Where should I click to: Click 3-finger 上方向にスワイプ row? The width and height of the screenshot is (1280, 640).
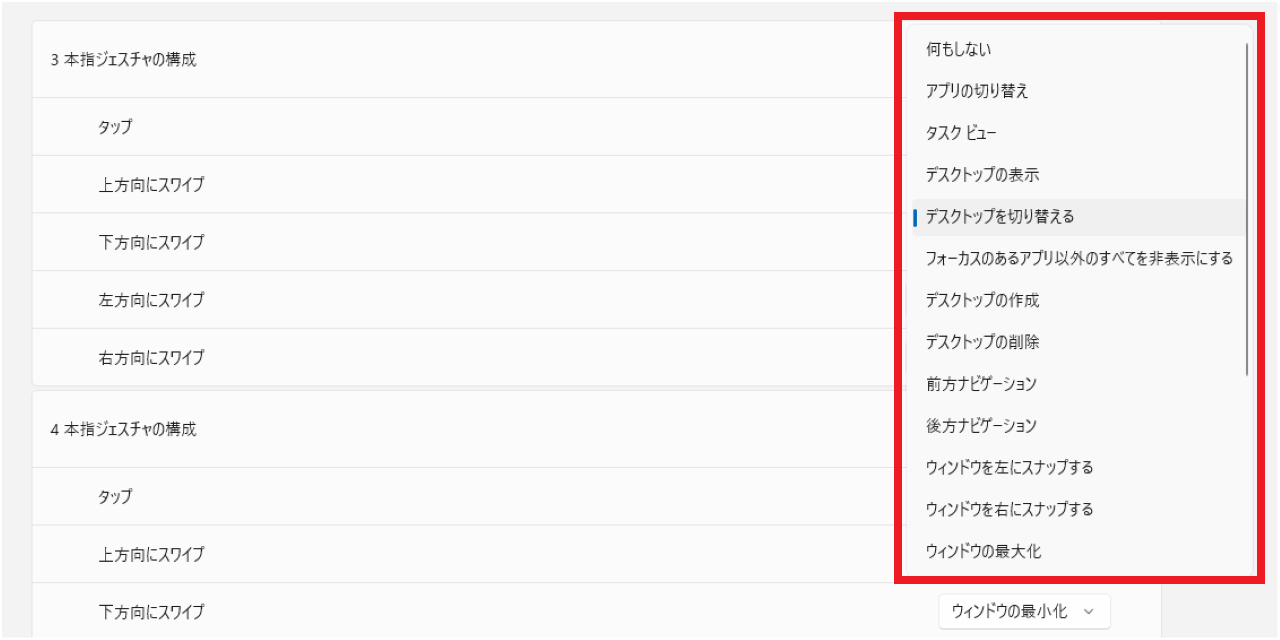click(x=152, y=185)
